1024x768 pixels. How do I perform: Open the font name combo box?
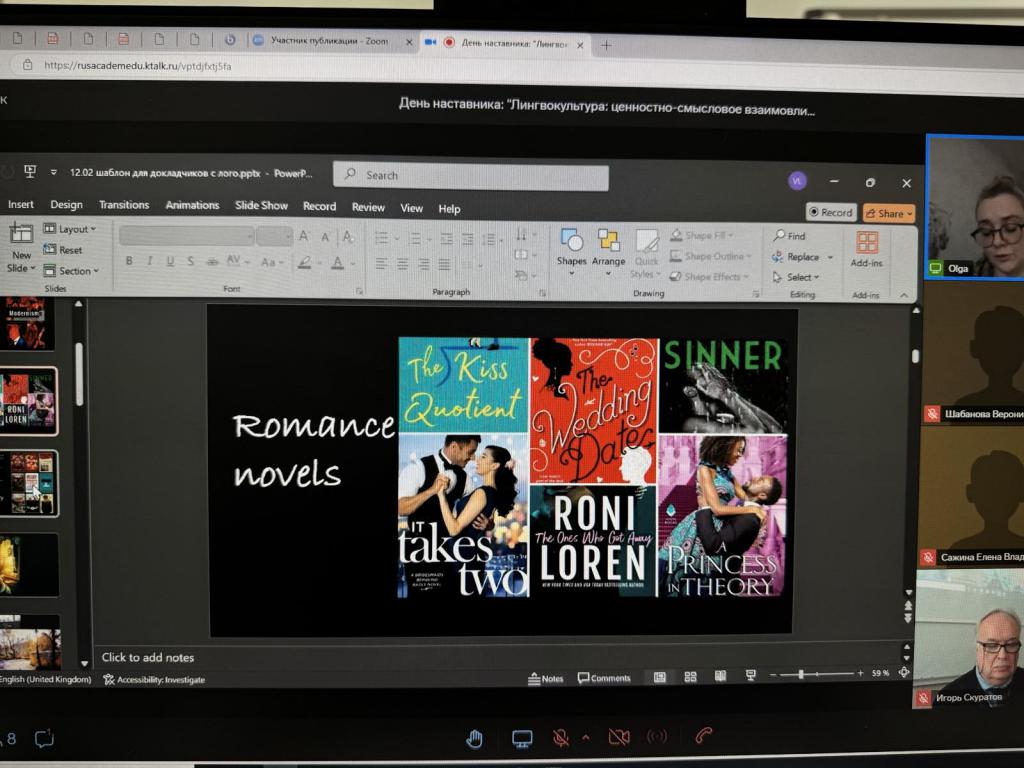pos(186,235)
